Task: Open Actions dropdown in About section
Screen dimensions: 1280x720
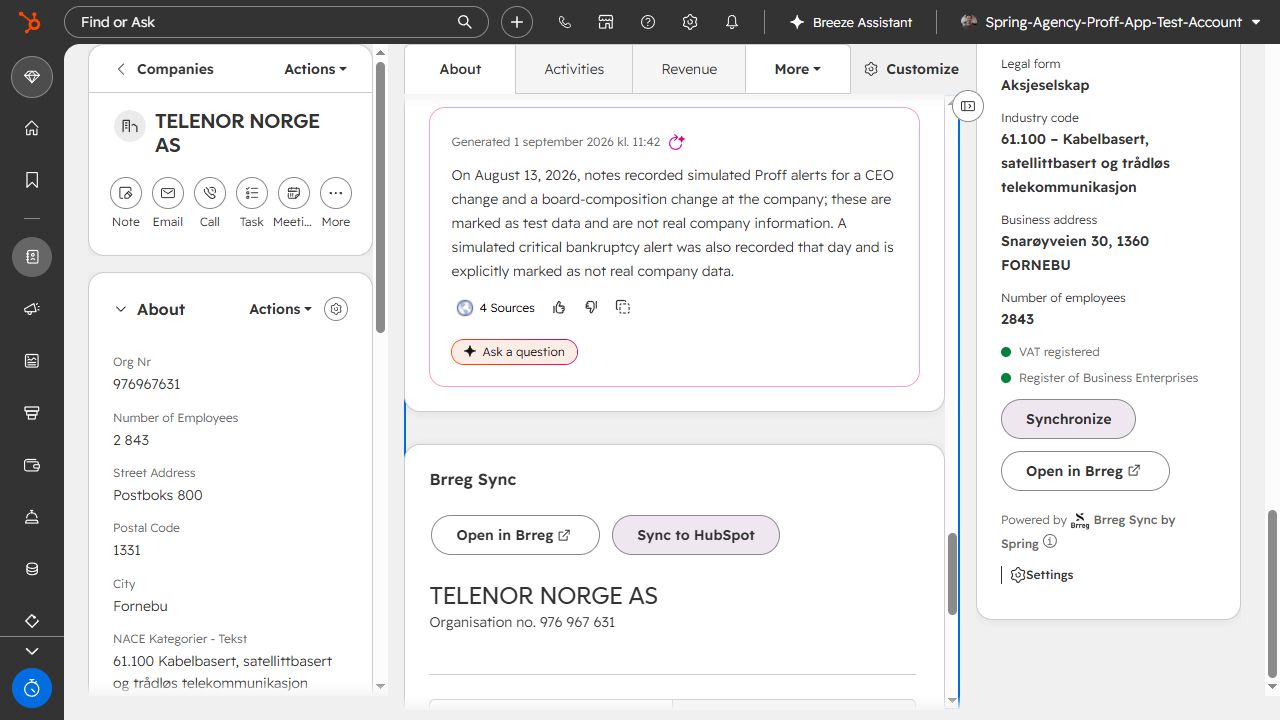Action: tap(280, 309)
